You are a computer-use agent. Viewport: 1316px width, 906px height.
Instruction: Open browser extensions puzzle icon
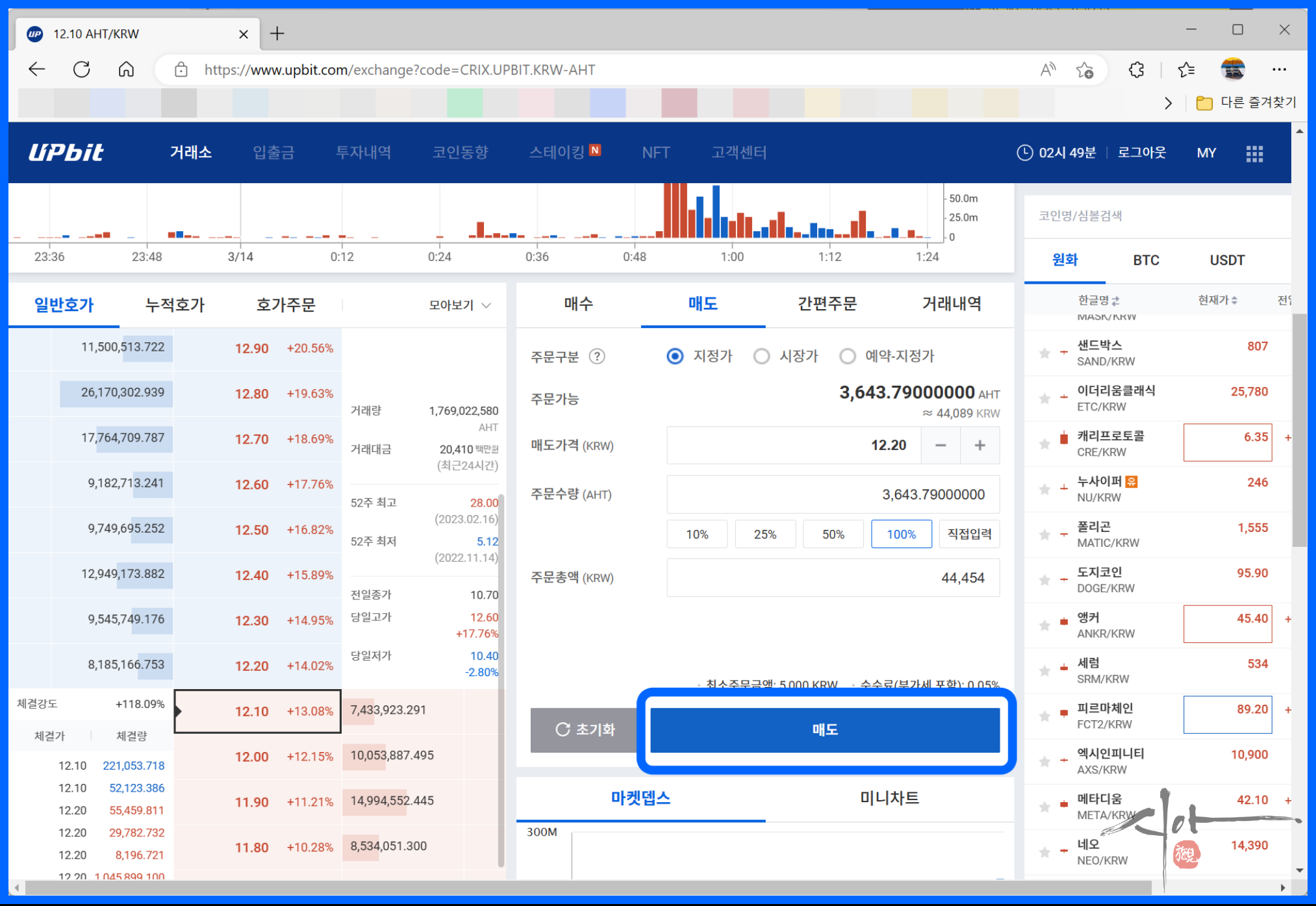click(x=1136, y=69)
